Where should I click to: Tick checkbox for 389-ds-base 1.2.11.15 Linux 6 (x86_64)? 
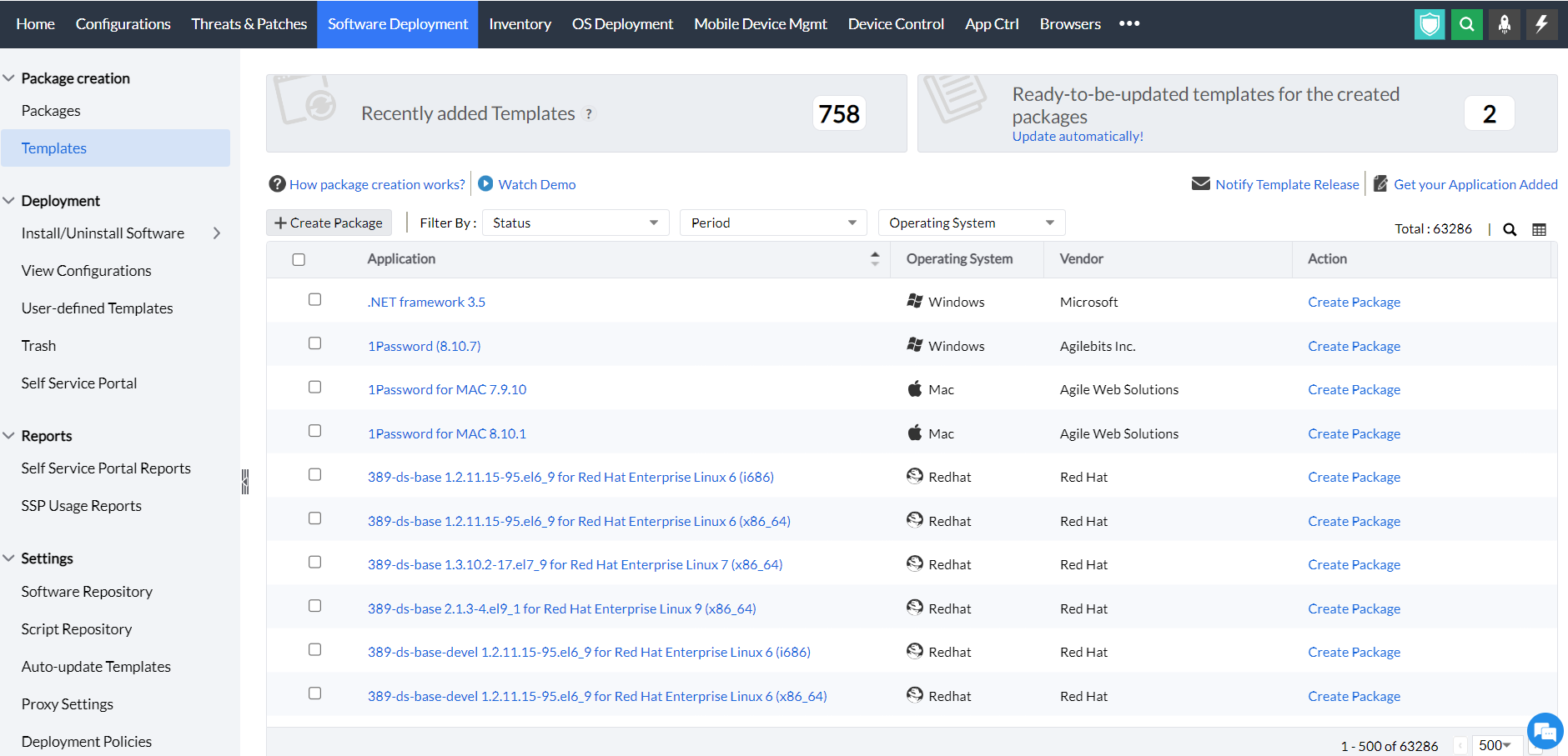pyautogui.click(x=314, y=518)
